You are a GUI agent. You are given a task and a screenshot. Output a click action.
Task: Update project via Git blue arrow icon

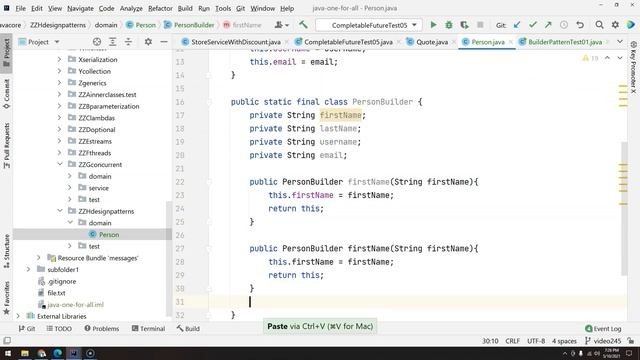coord(517,25)
